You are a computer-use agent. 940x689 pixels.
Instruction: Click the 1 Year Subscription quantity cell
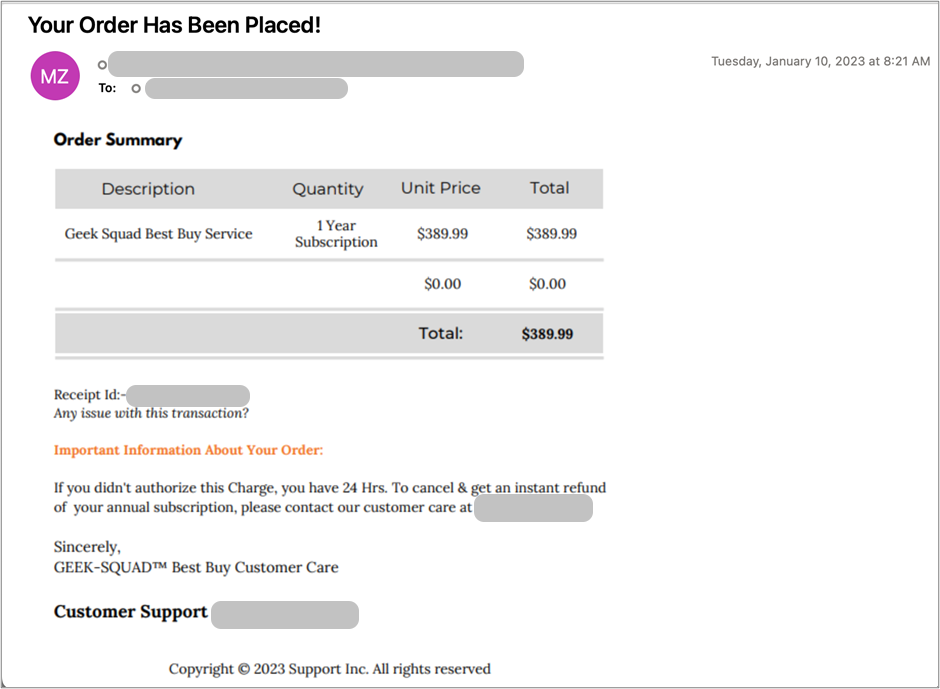point(336,234)
